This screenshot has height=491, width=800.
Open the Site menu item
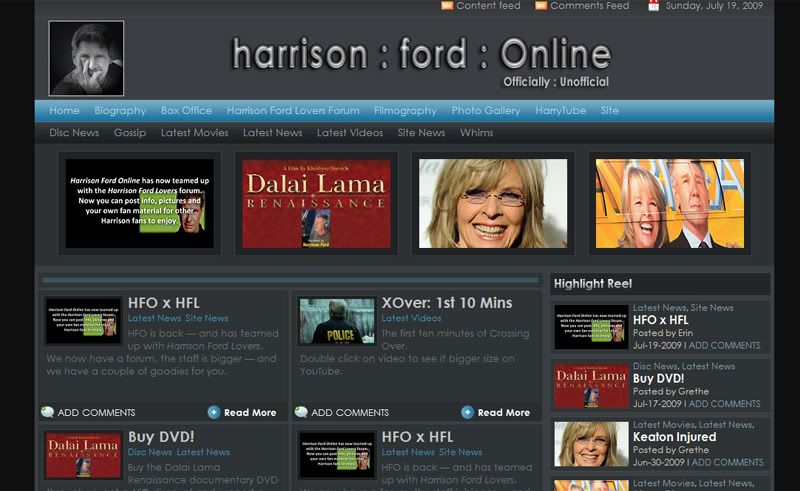610,110
